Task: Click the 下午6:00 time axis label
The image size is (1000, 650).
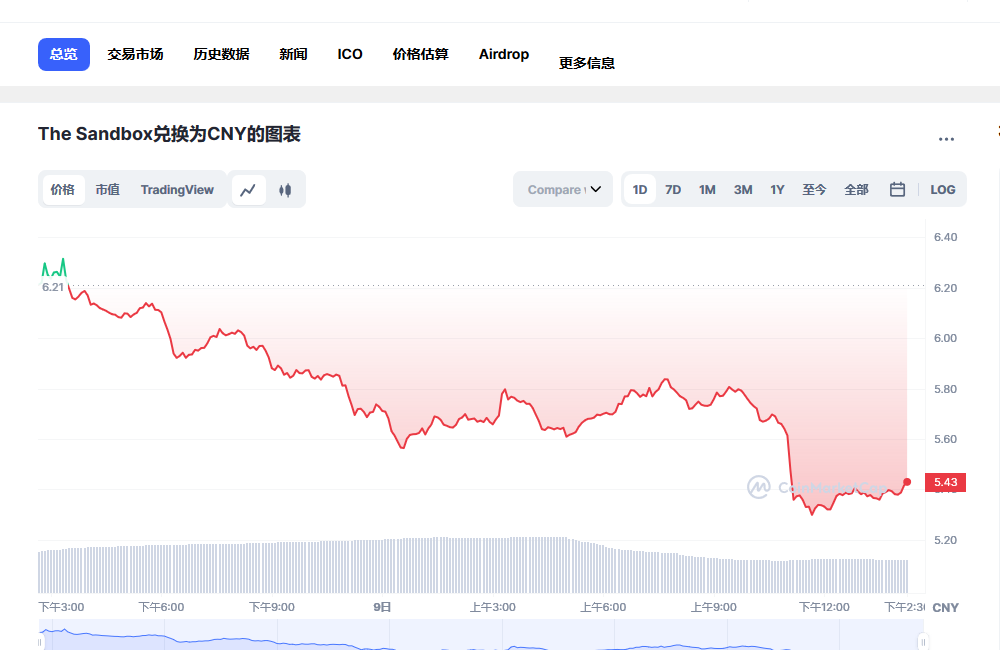Action: point(161,607)
